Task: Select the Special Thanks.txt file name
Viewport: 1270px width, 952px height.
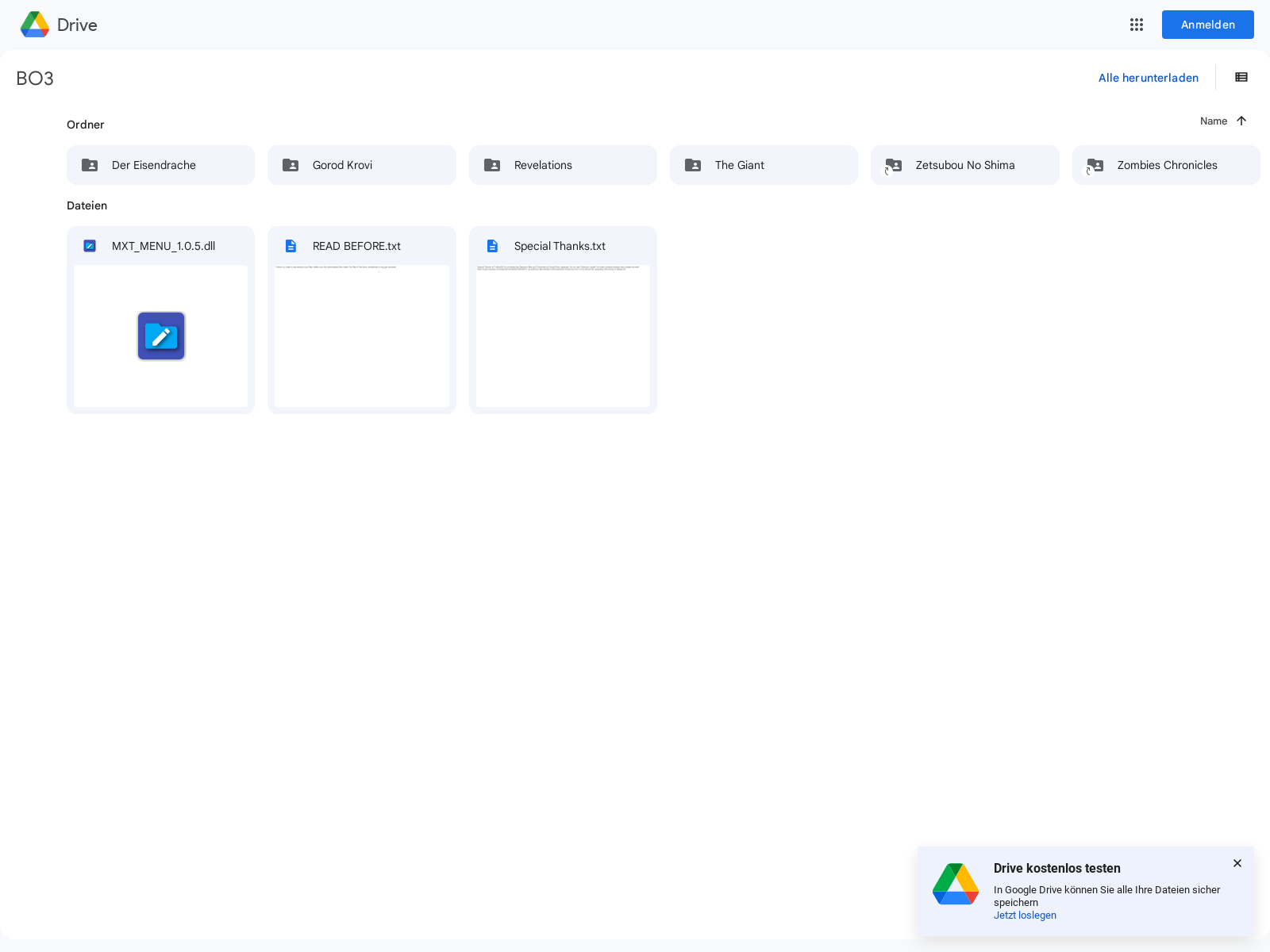Action: [x=560, y=246]
